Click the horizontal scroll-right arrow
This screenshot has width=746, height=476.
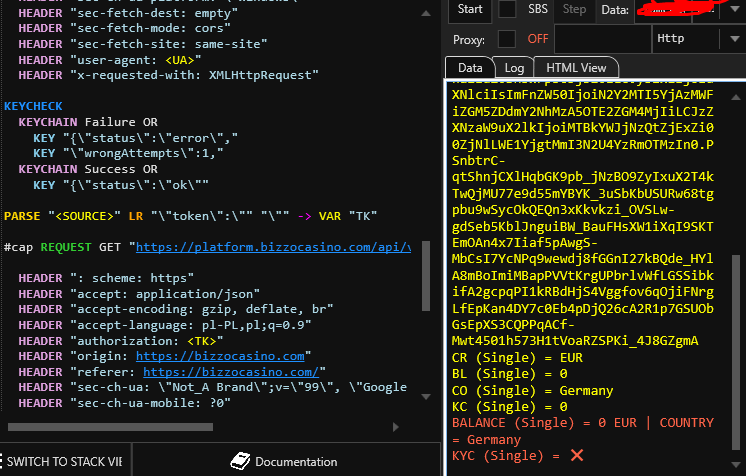(x=396, y=427)
